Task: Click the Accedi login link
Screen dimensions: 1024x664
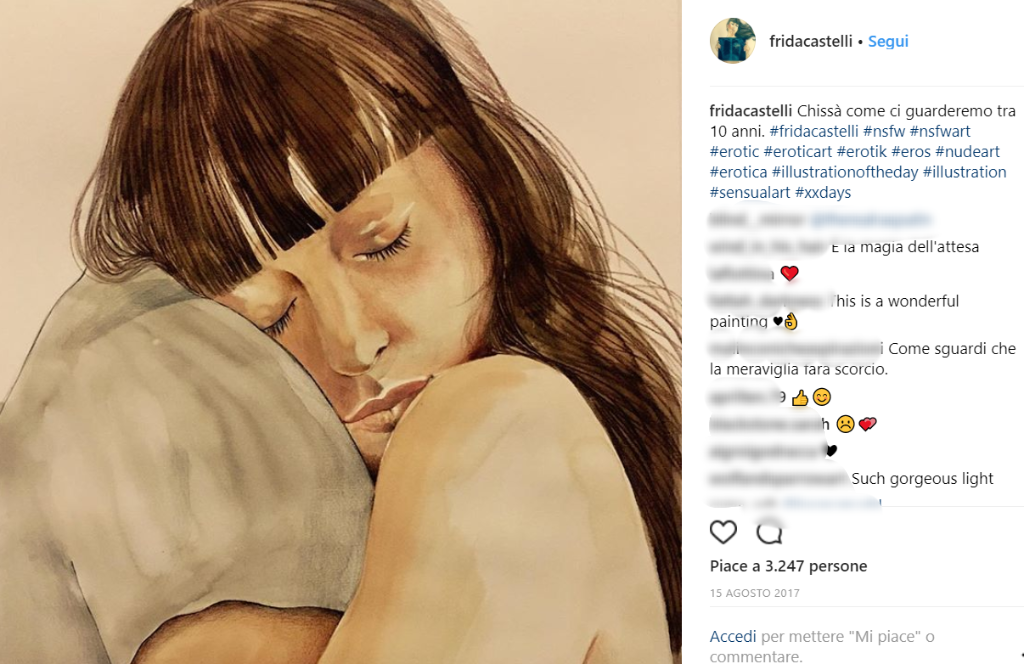Action: [x=733, y=636]
